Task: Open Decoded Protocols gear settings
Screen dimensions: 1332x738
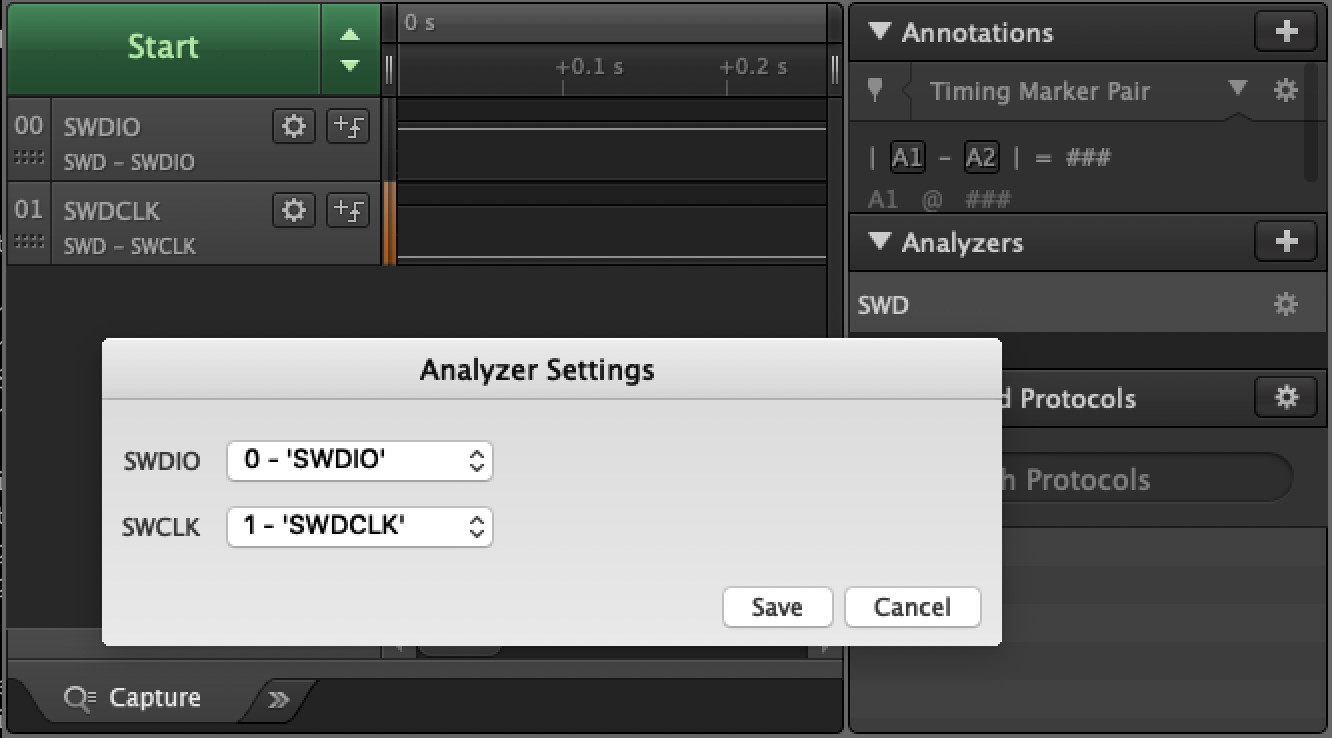Action: coord(1286,398)
